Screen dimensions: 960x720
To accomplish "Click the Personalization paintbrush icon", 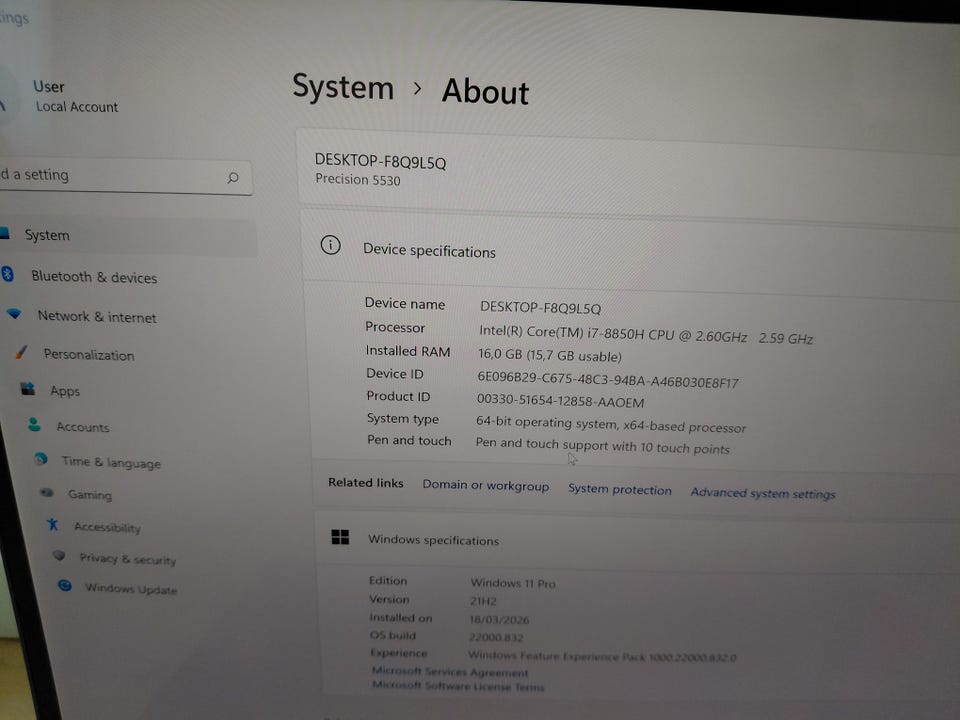I will pos(22,351).
